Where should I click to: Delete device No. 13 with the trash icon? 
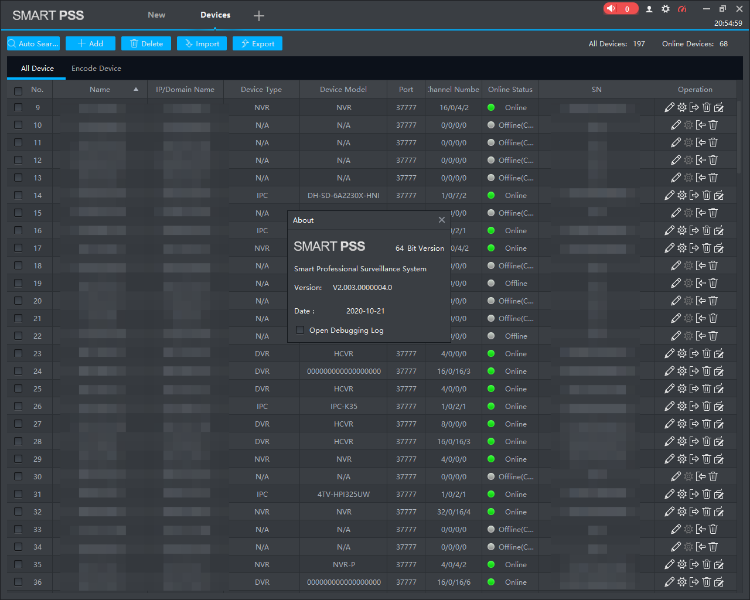click(x=713, y=178)
